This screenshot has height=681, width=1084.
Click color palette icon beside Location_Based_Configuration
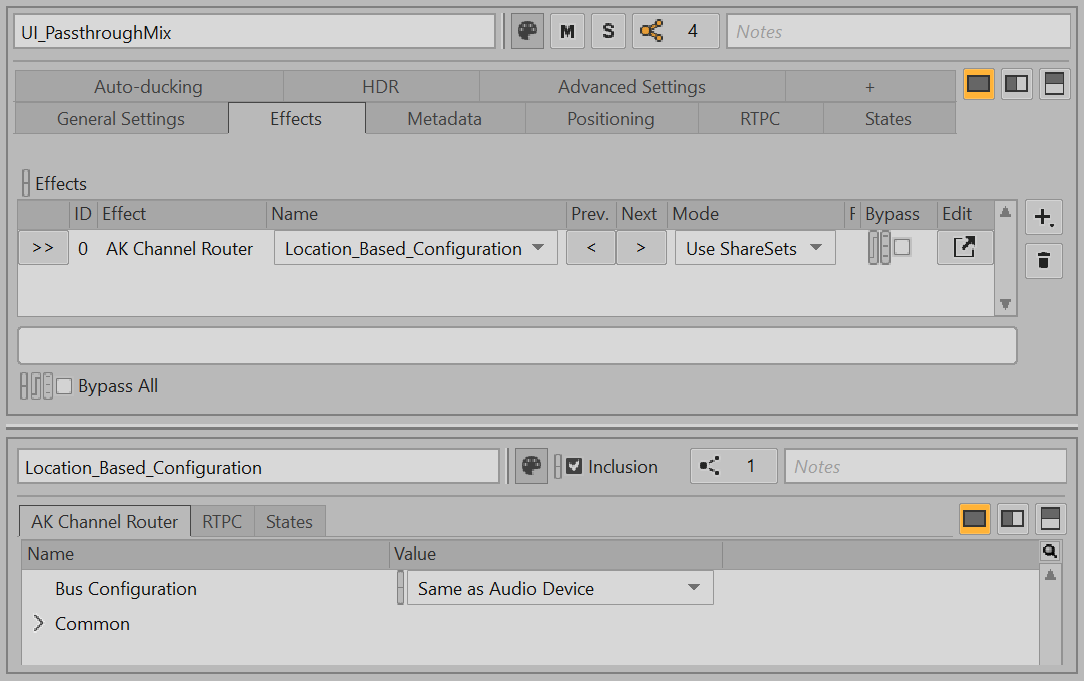click(x=531, y=467)
